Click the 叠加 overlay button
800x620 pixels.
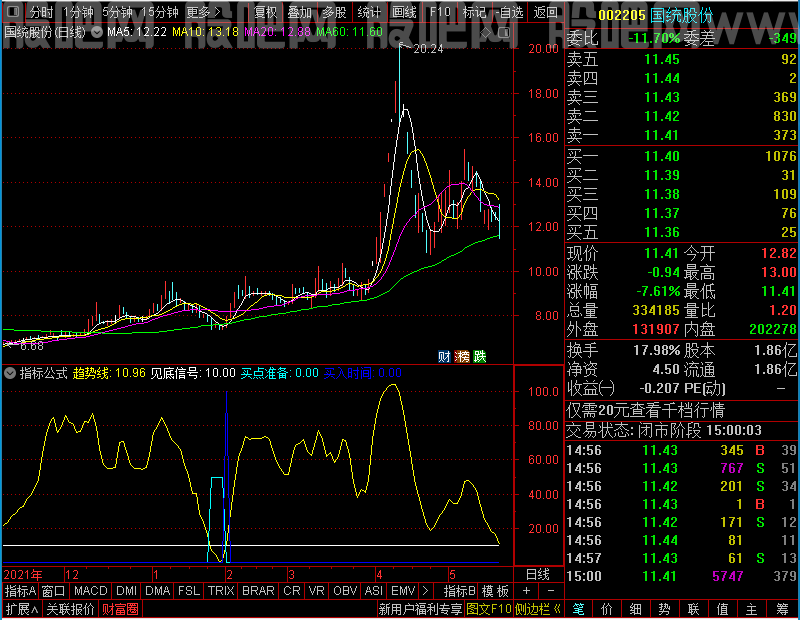pyautogui.click(x=299, y=12)
